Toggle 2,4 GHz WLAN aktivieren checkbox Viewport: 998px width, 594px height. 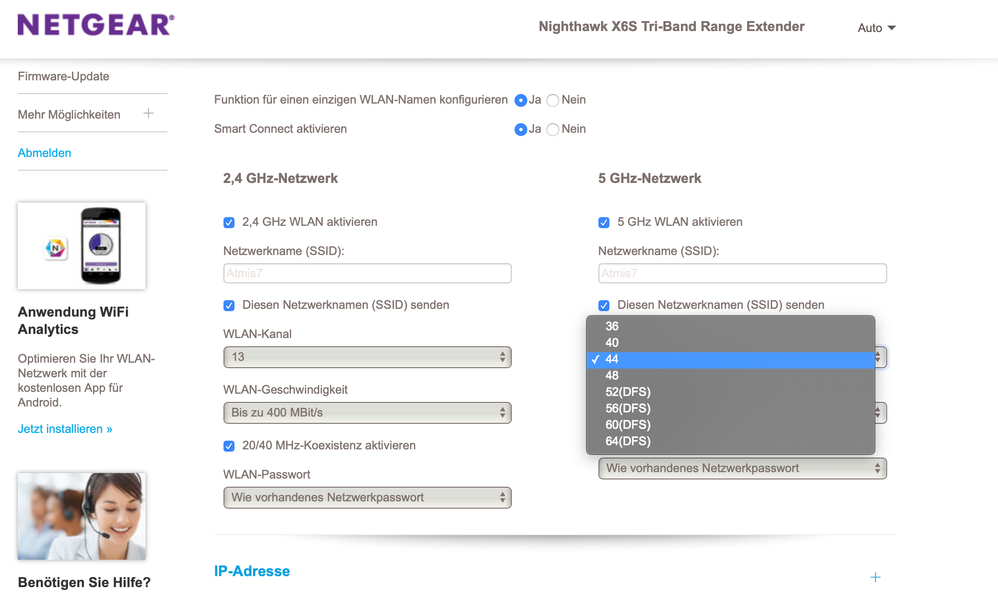(229, 222)
